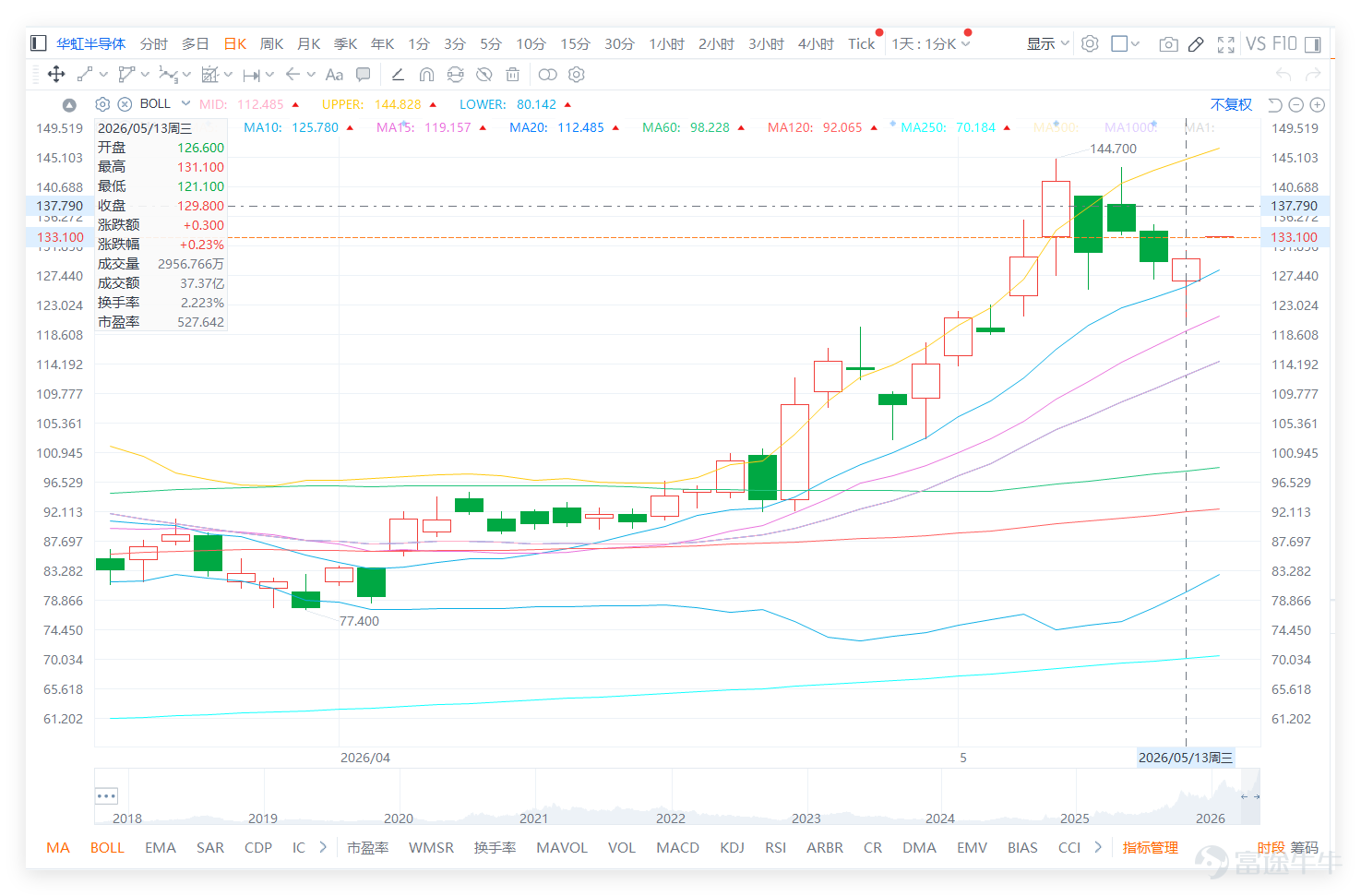
Task: Toggle the right side panel icon
Action: (x=1313, y=44)
